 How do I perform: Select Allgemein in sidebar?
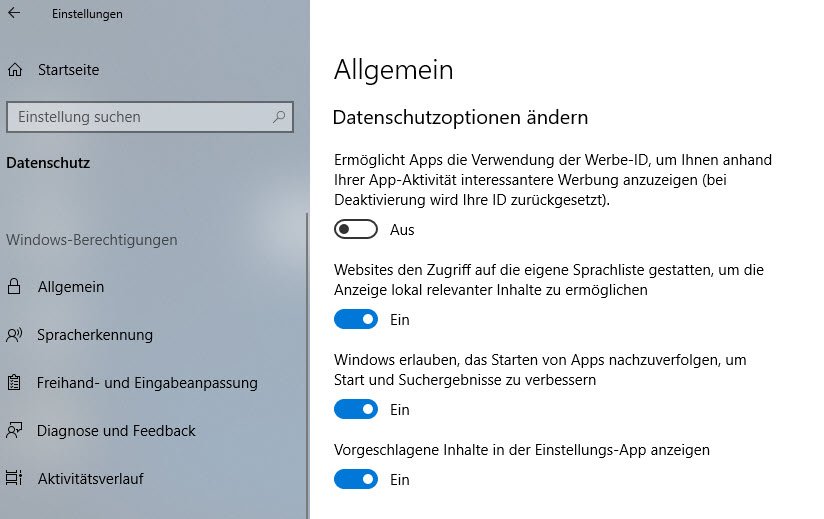coord(71,287)
